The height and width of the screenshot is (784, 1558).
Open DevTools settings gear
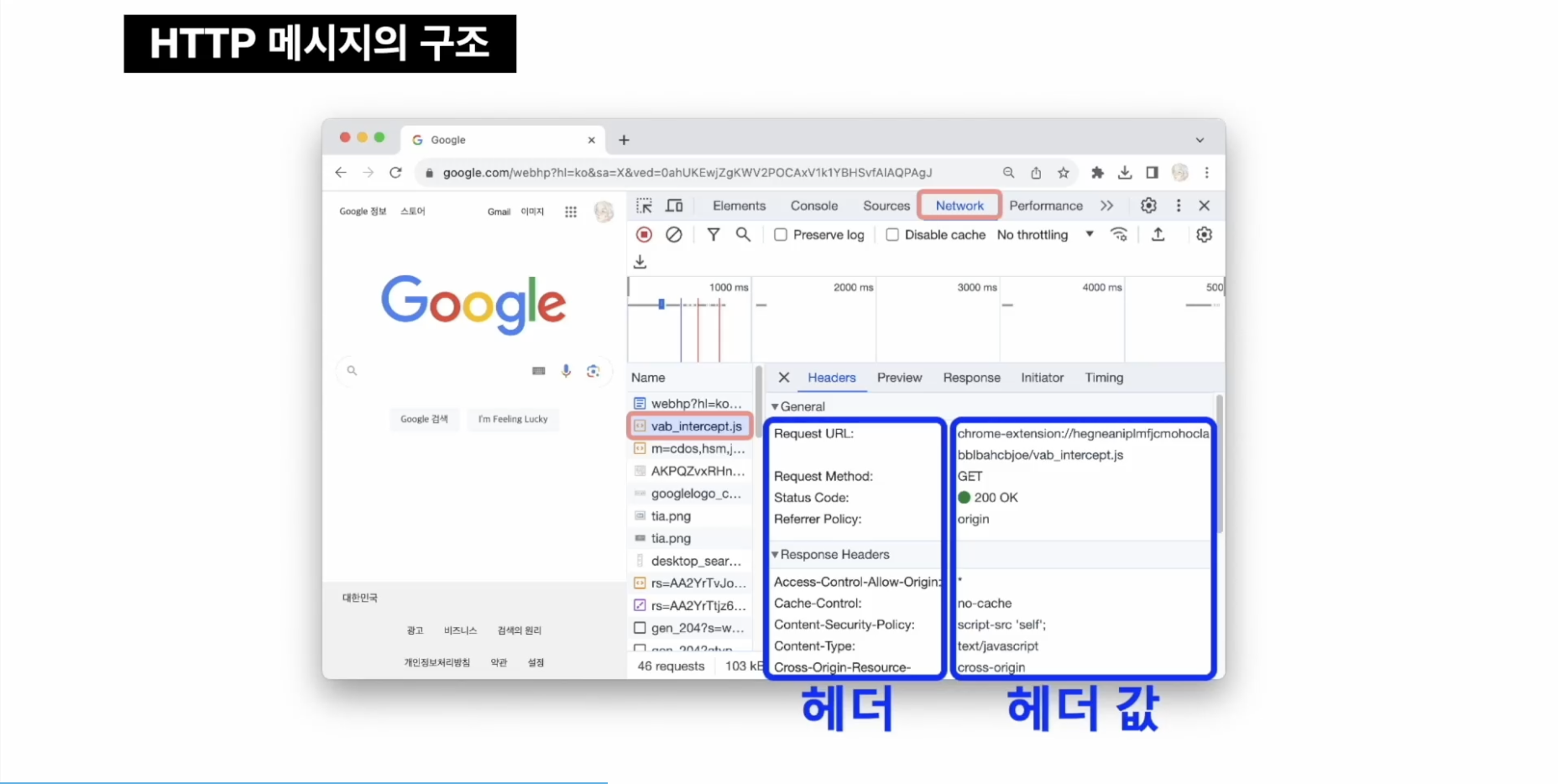pyautogui.click(x=1148, y=206)
